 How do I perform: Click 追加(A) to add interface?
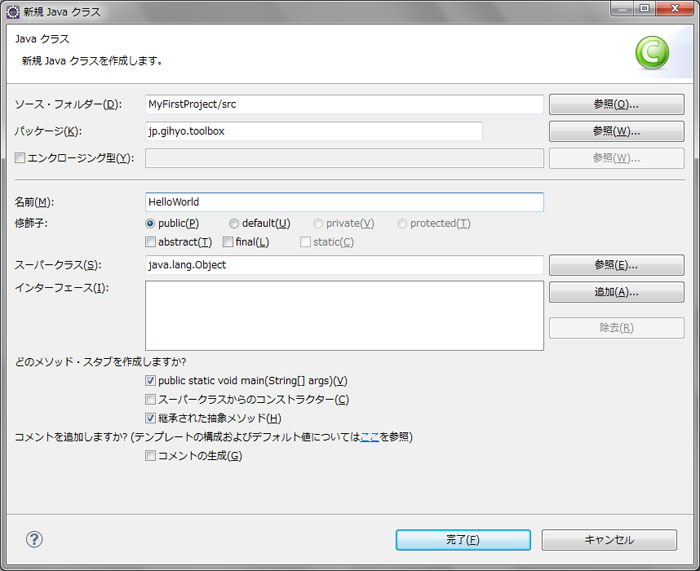coord(617,292)
